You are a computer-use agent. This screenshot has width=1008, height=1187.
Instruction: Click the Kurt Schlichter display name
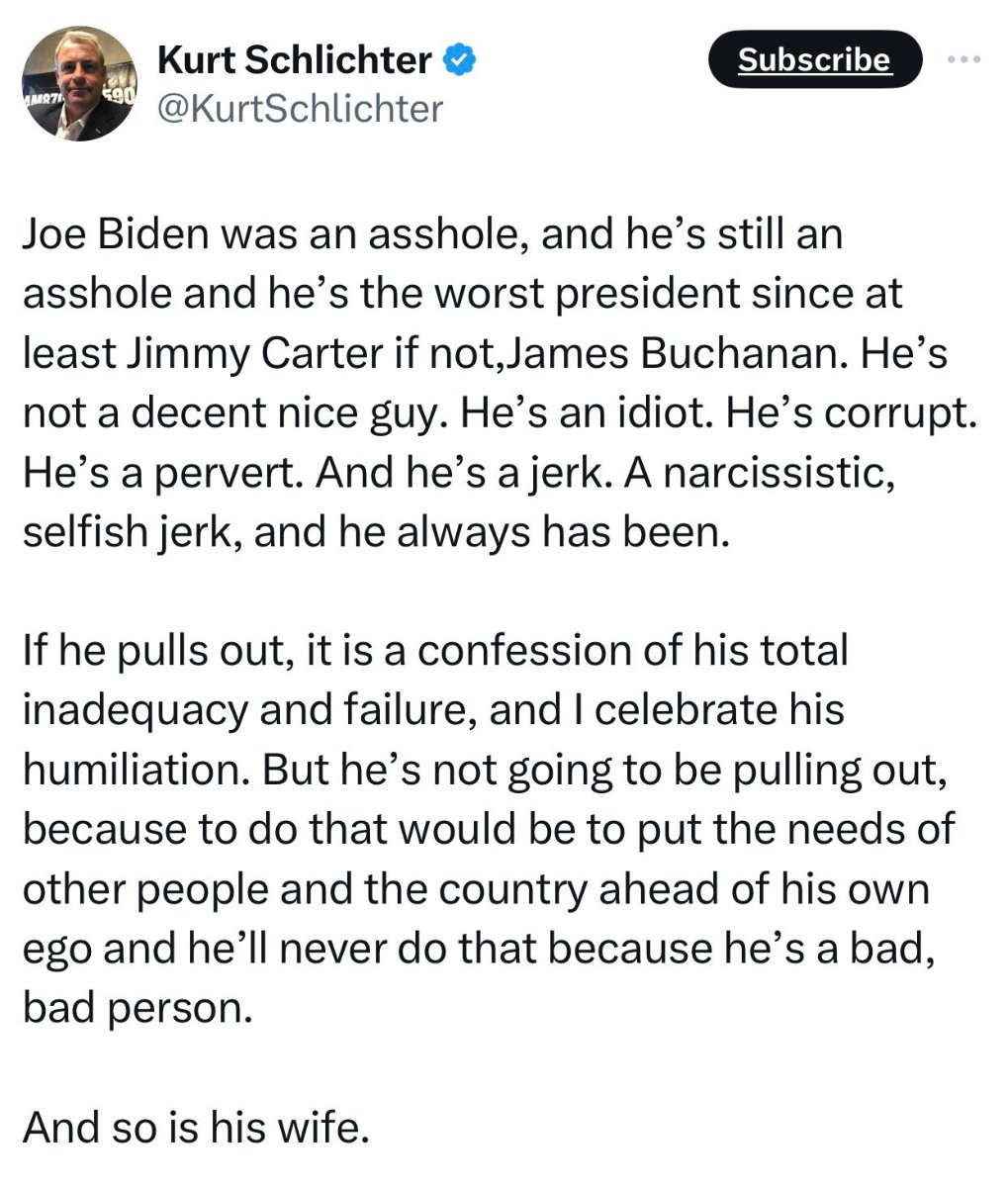295,60
